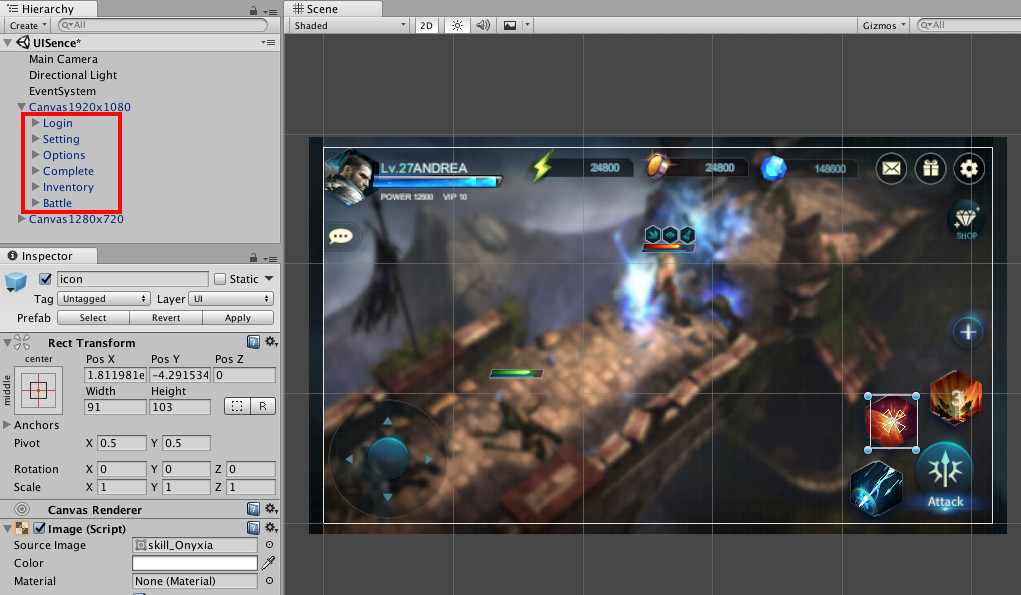1021x595 pixels.
Task: Open the Layer UI dropdown
Action: pos(231,299)
